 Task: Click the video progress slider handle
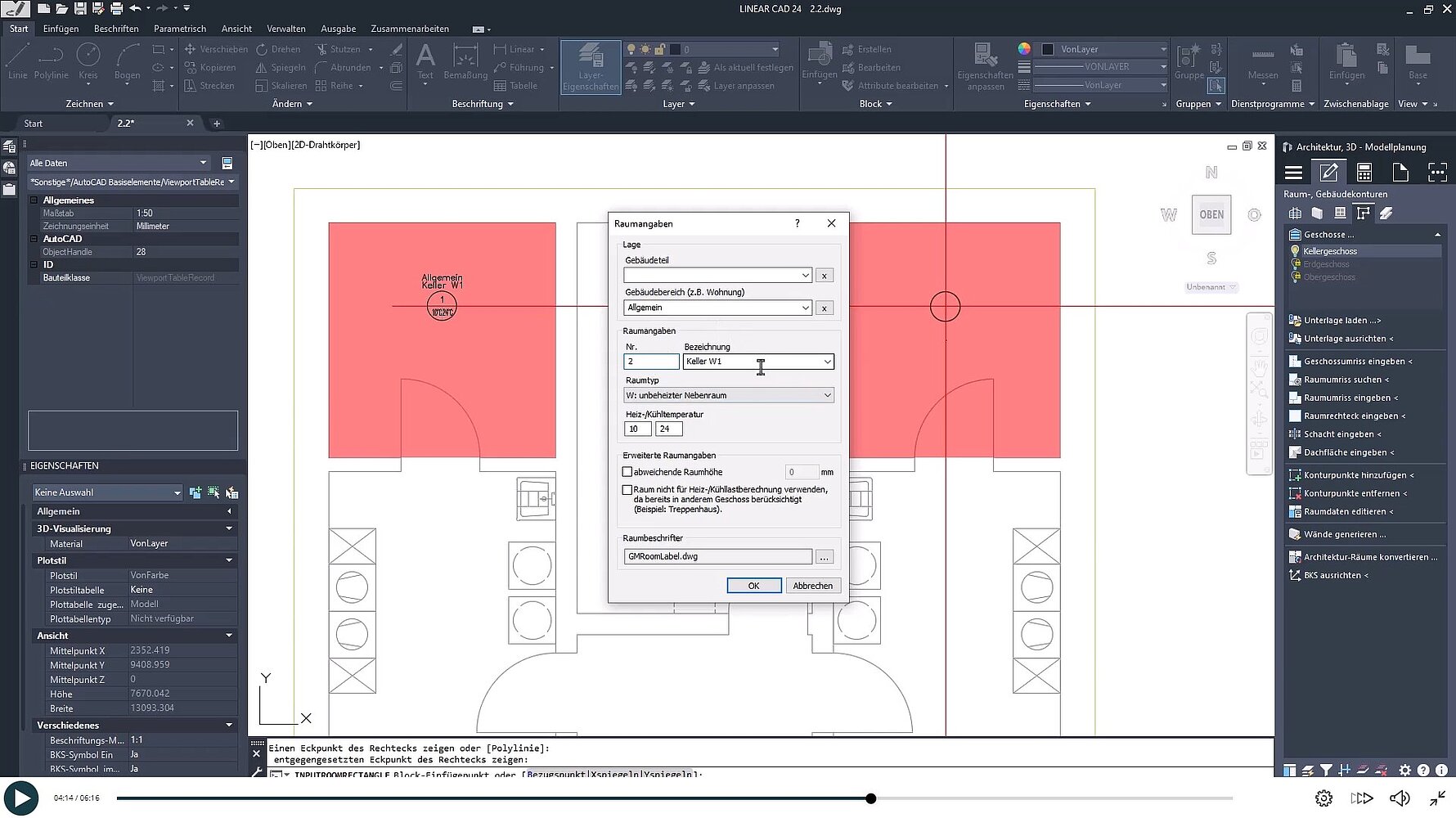[x=871, y=798]
